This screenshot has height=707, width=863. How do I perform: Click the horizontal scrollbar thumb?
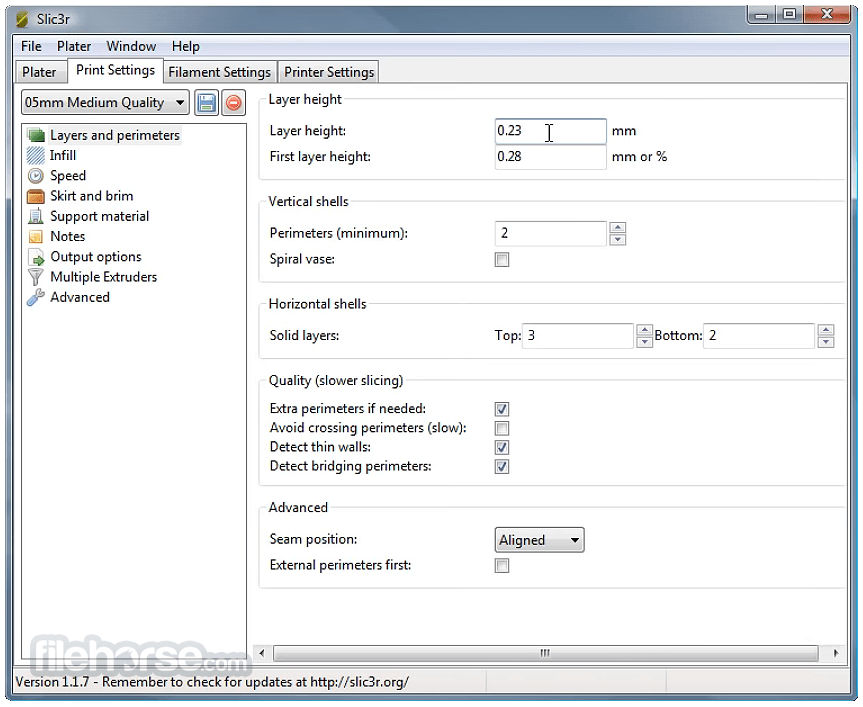pos(545,654)
